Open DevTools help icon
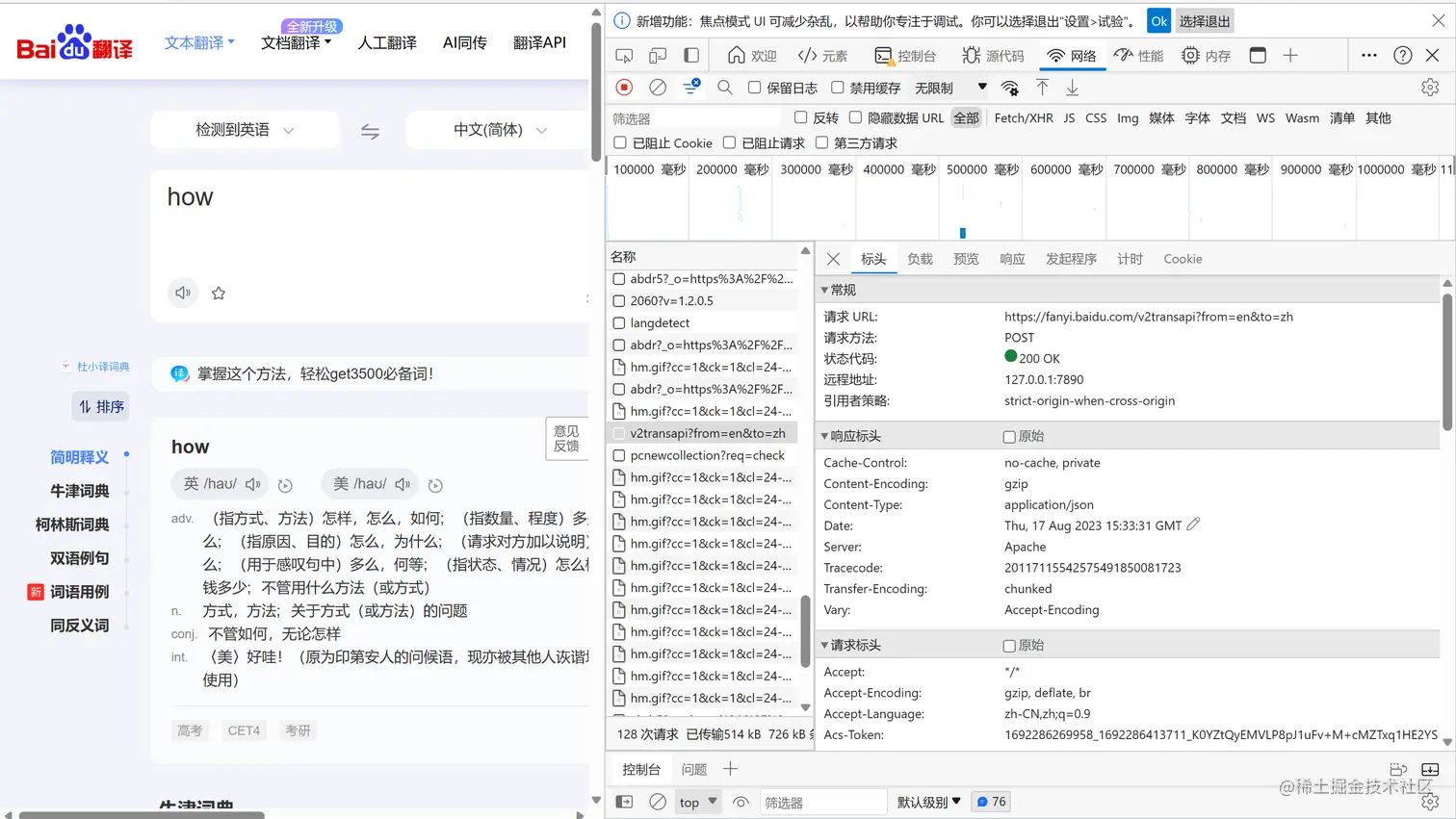This screenshot has width=1456, height=819. [x=1403, y=56]
